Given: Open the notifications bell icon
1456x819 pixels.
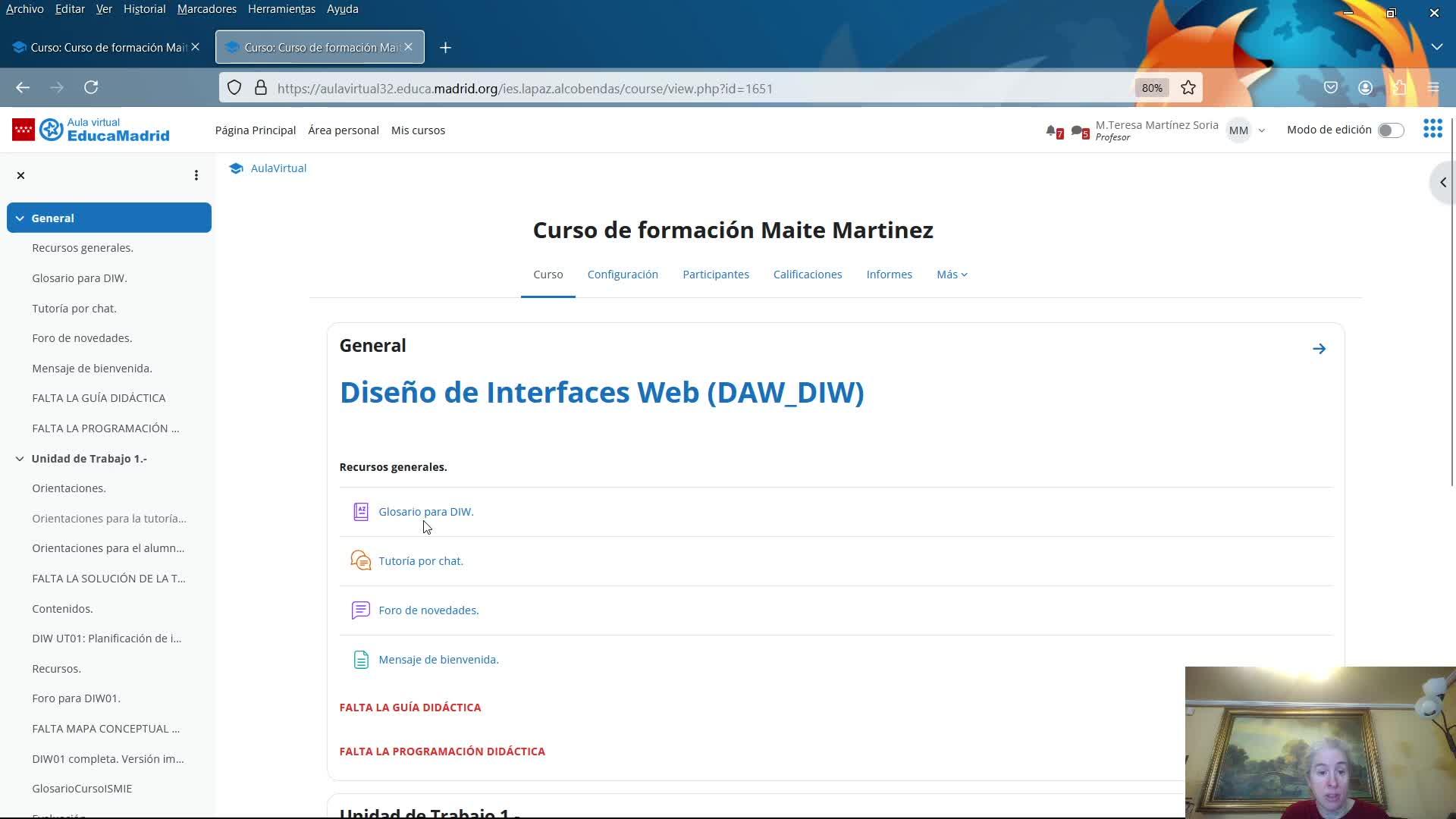Looking at the screenshot, I should click(1052, 131).
